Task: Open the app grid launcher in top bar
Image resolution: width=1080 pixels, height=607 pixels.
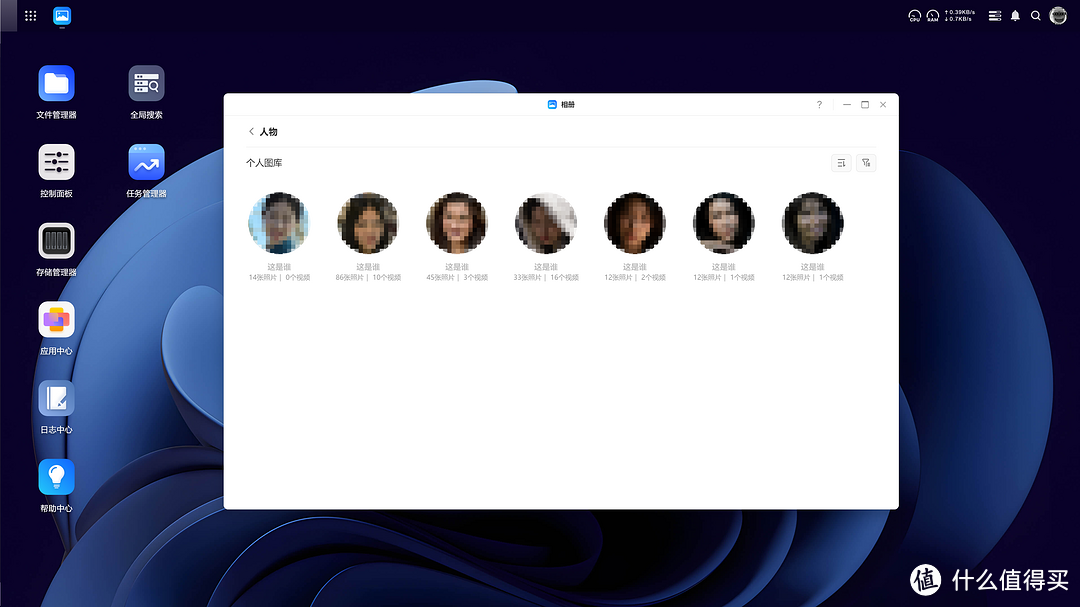Action: [31, 16]
